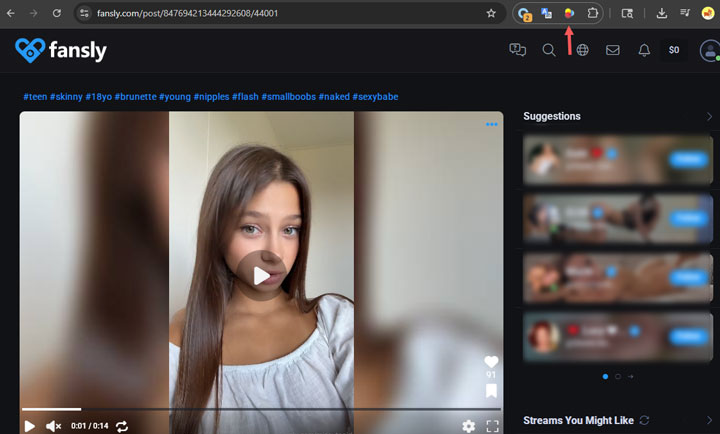The height and width of the screenshot is (434, 720).
Task: Open the suggestion card with the red-haired avatar
Action: pos(618,337)
